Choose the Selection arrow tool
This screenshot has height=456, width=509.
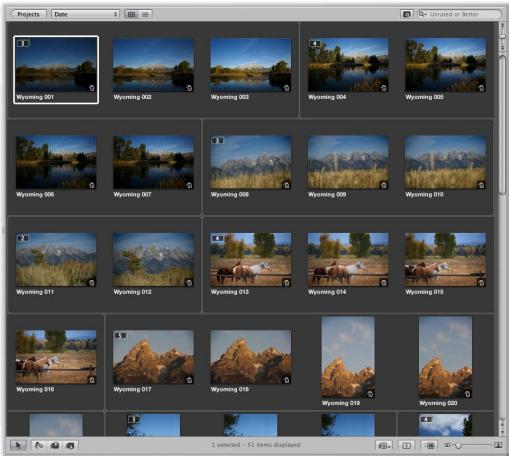tap(18, 445)
